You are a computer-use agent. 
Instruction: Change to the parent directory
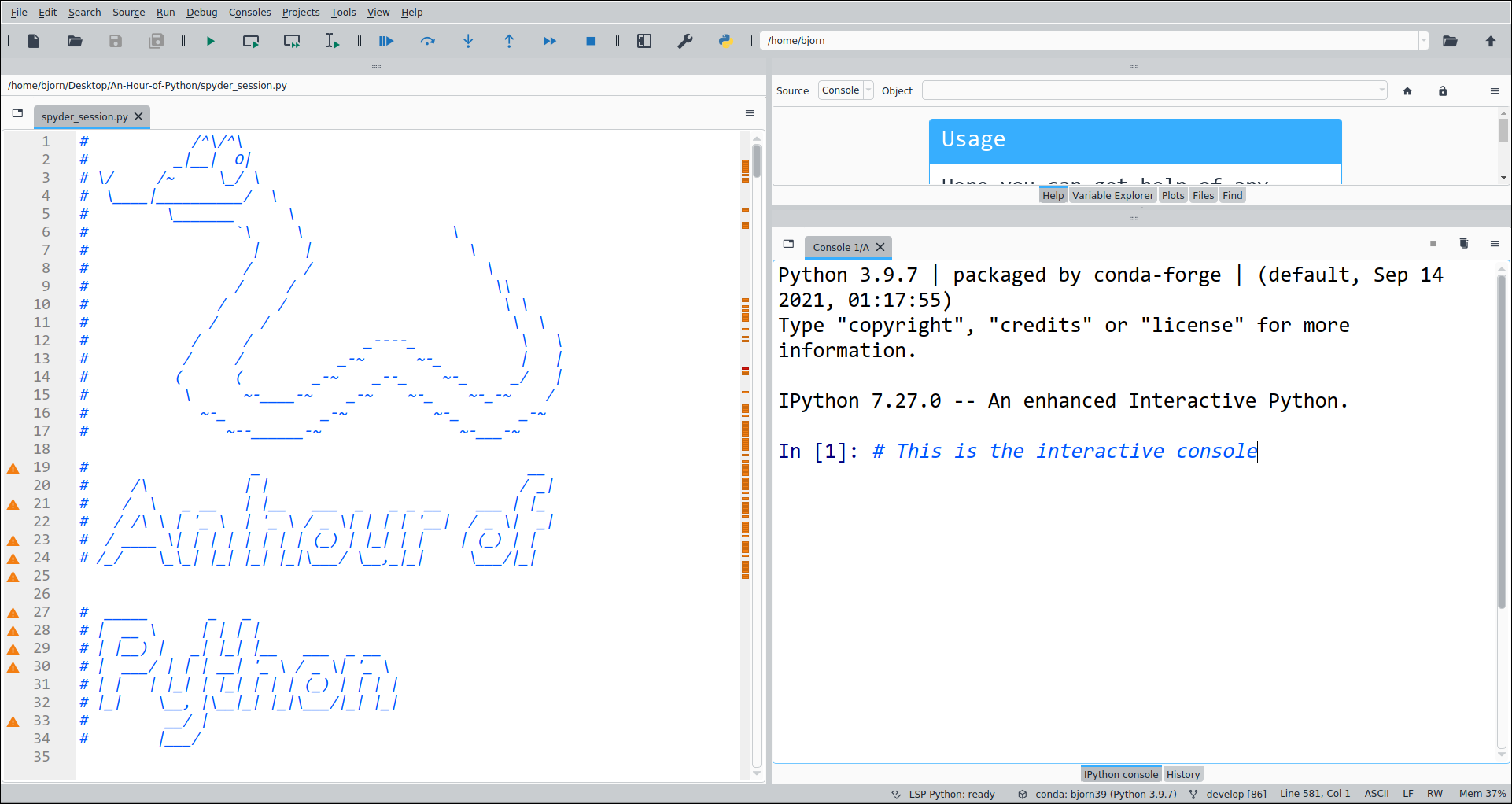point(1491,41)
